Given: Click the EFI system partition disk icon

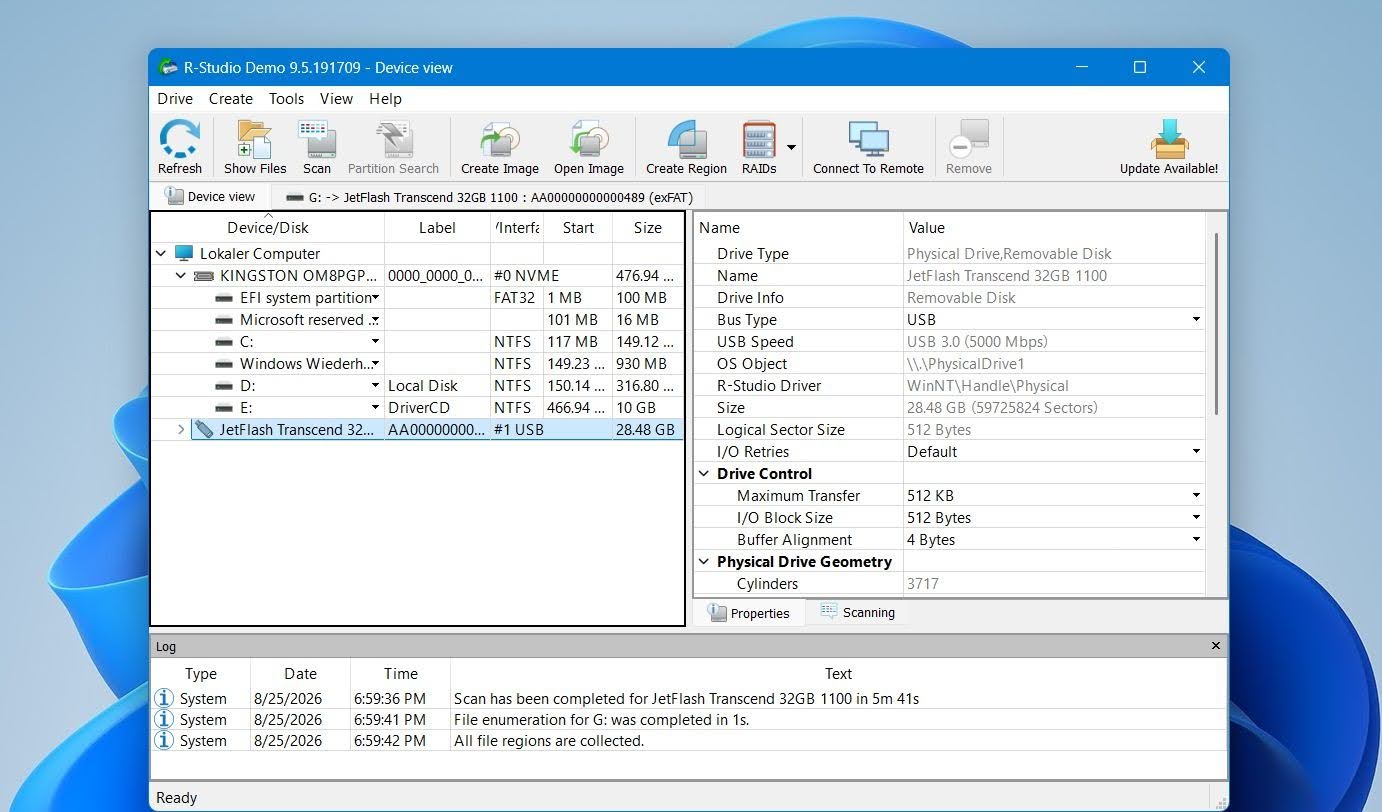Looking at the screenshot, I should pyautogui.click(x=224, y=297).
